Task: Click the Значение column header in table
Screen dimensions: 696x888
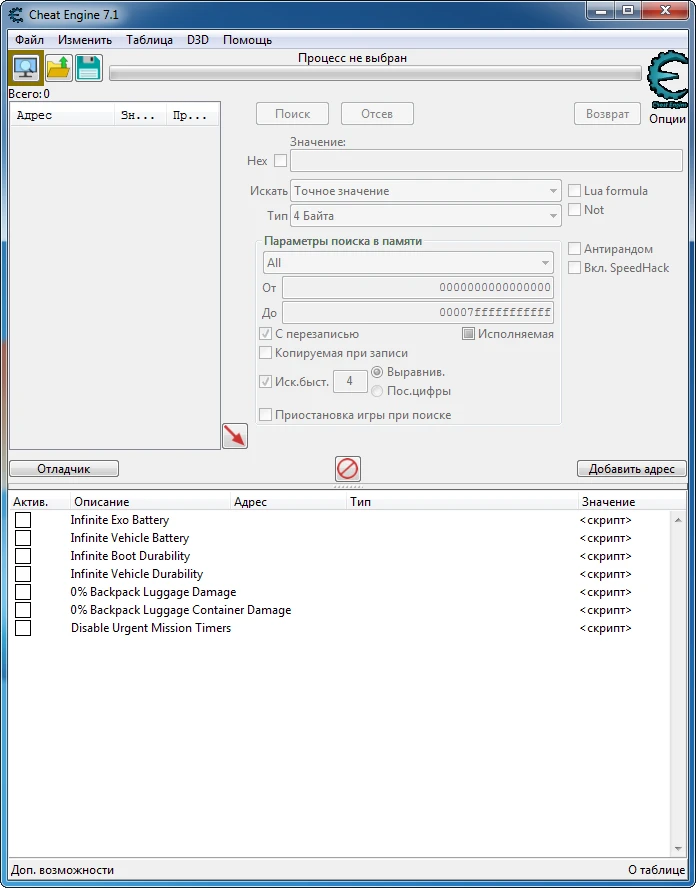Action: (x=632, y=502)
